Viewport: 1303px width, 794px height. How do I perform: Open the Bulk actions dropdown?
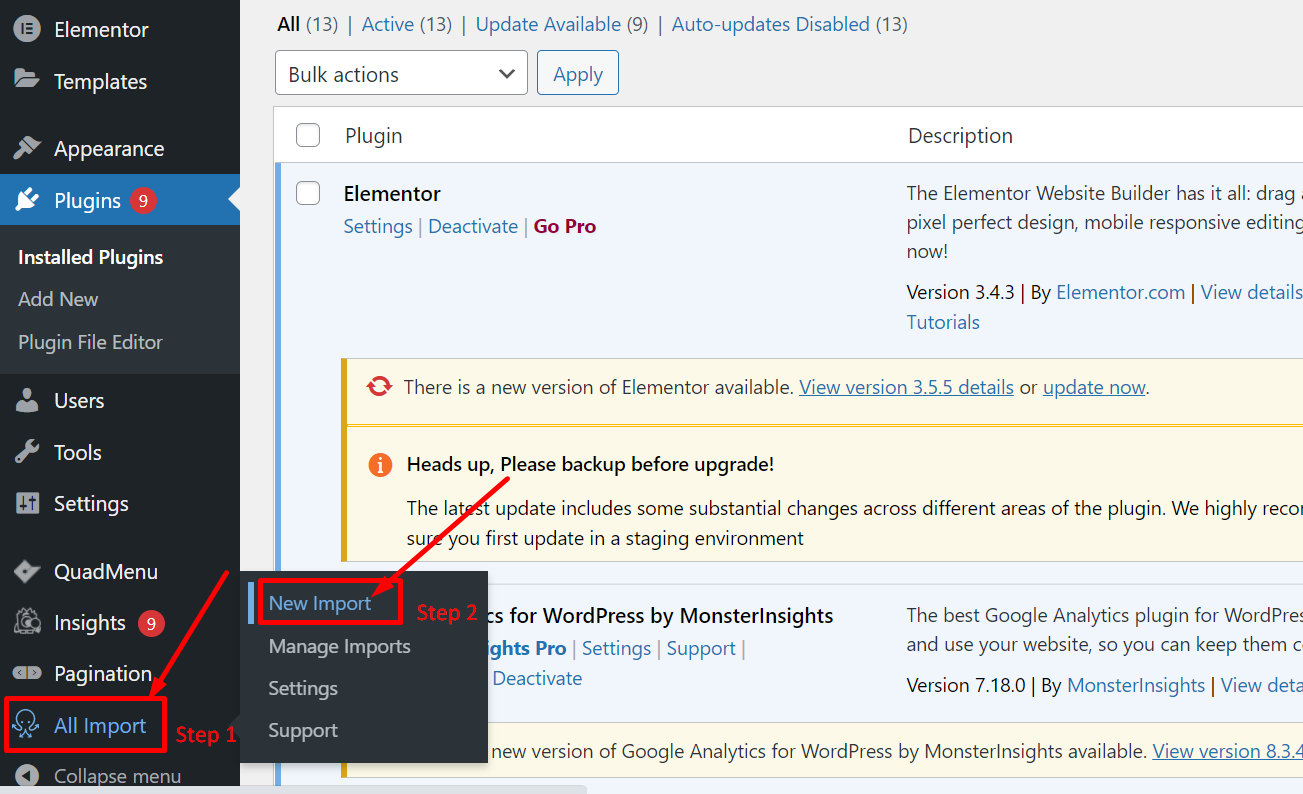tap(400, 72)
